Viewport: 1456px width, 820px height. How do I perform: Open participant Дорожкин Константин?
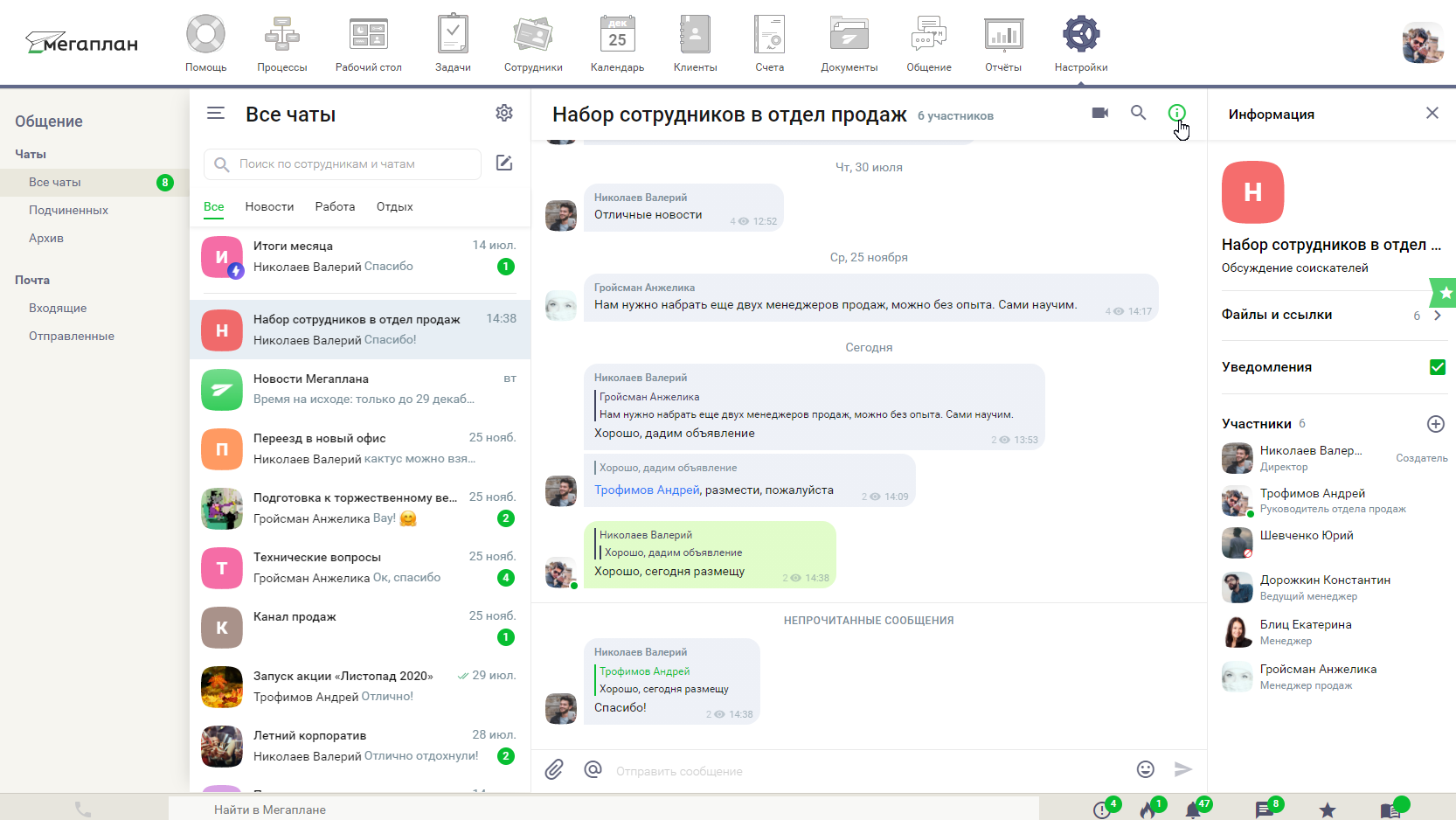pos(1334,587)
